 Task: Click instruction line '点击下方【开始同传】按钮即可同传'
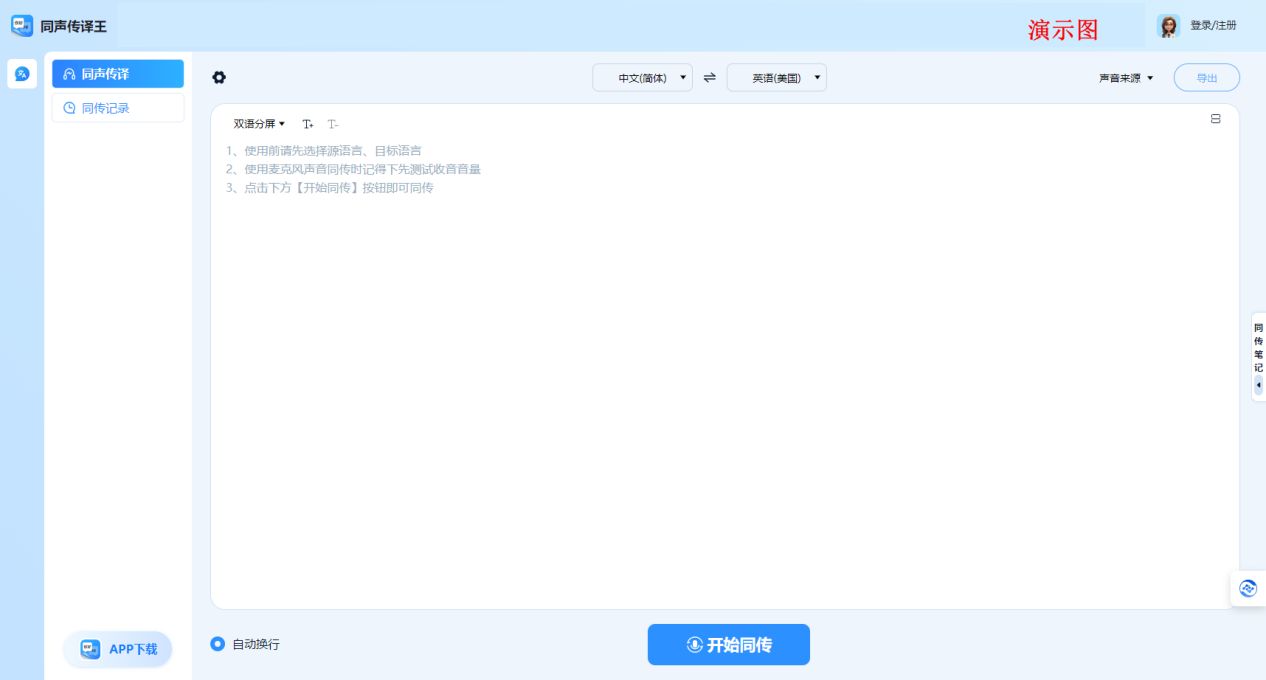pyautogui.click(x=330, y=188)
